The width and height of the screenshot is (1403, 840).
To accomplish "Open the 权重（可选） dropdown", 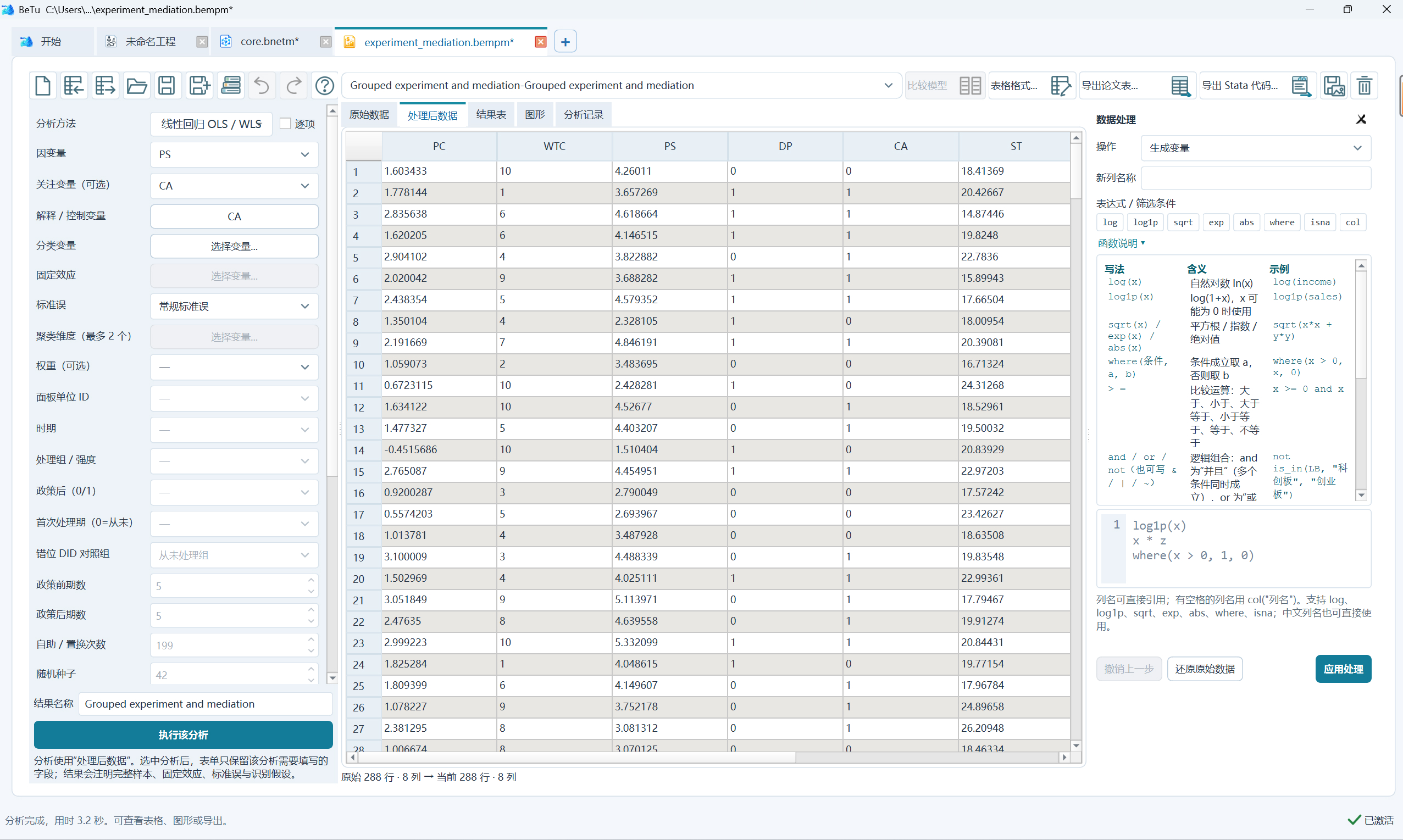I will [x=235, y=367].
